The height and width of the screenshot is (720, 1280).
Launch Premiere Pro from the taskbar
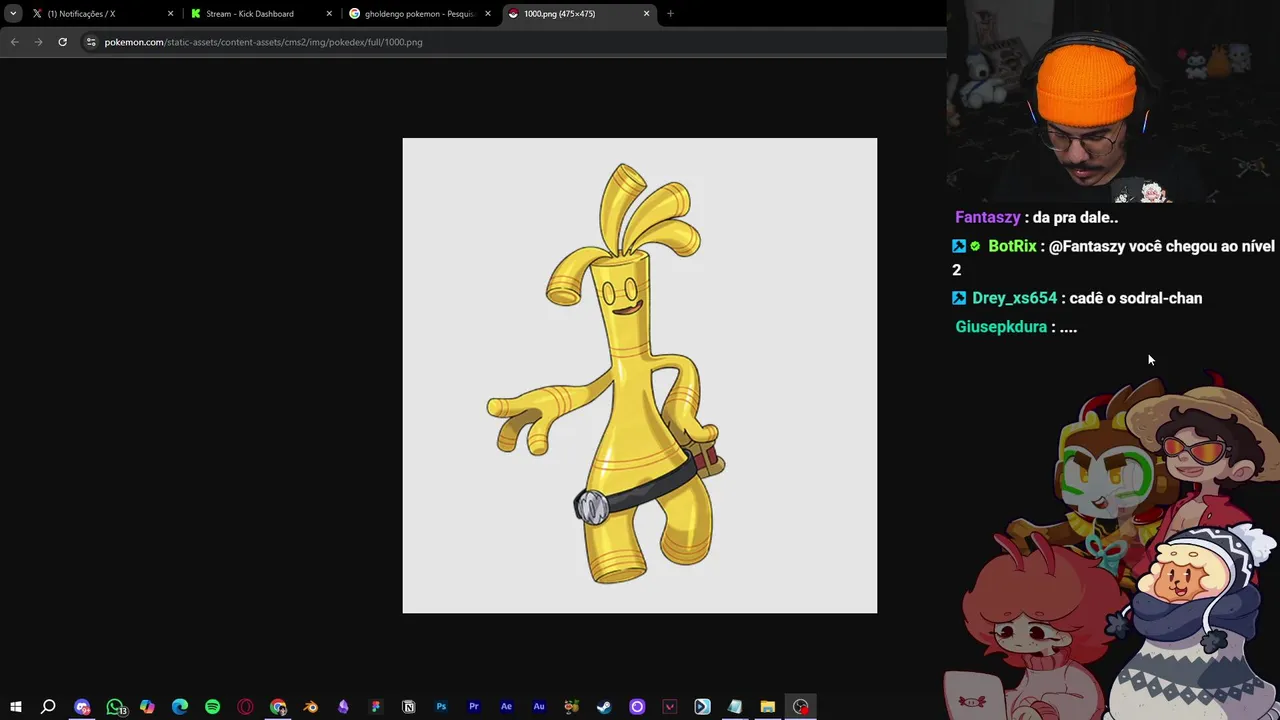click(x=474, y=707)
